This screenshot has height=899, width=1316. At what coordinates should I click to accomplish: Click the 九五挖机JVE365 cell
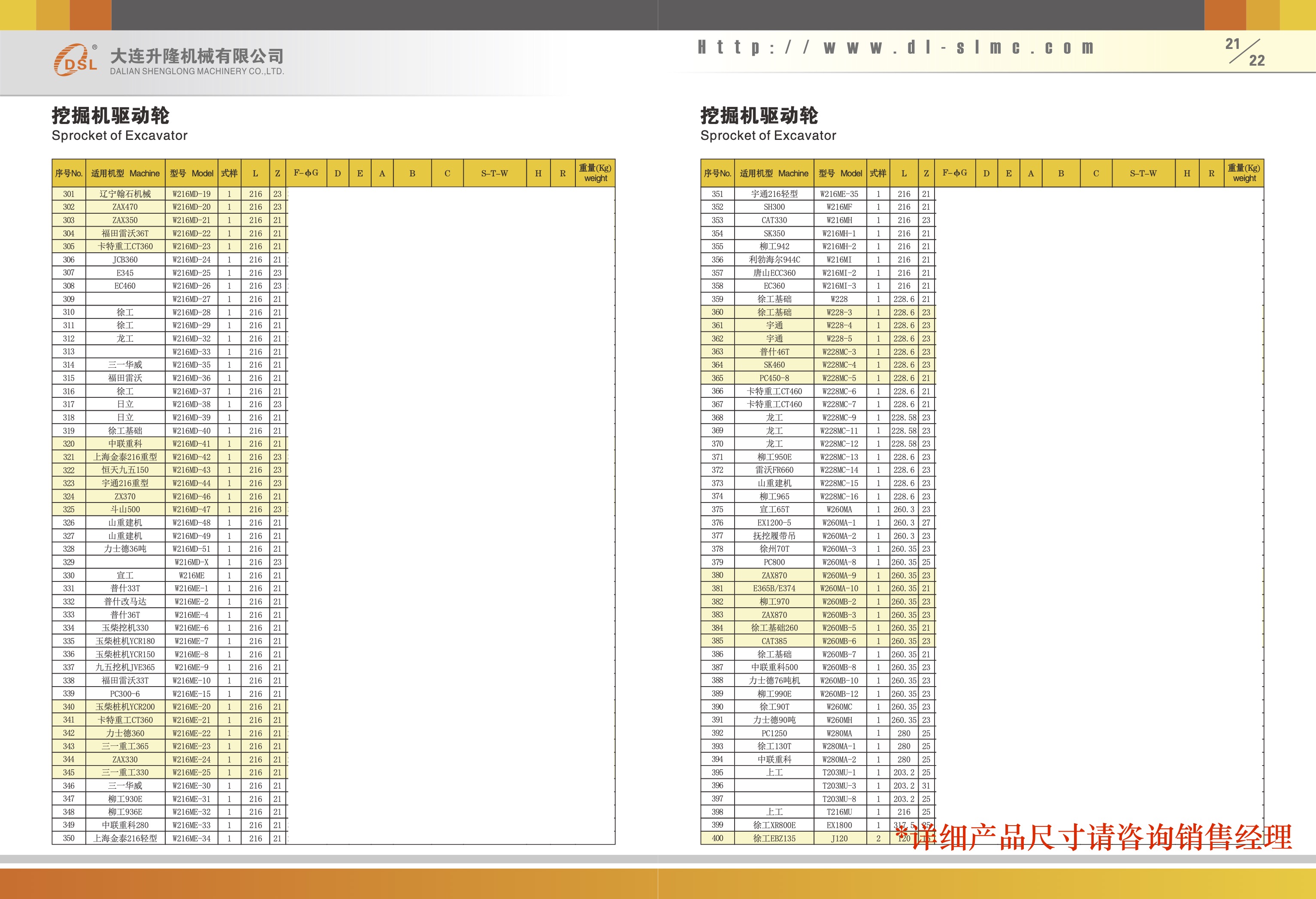point(125,667)
